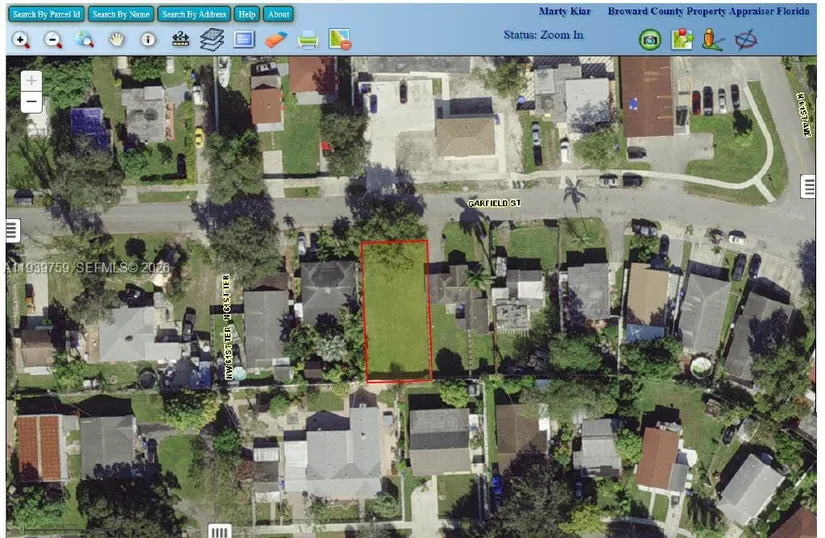Open the street view person icon

(x=712, y=40)
